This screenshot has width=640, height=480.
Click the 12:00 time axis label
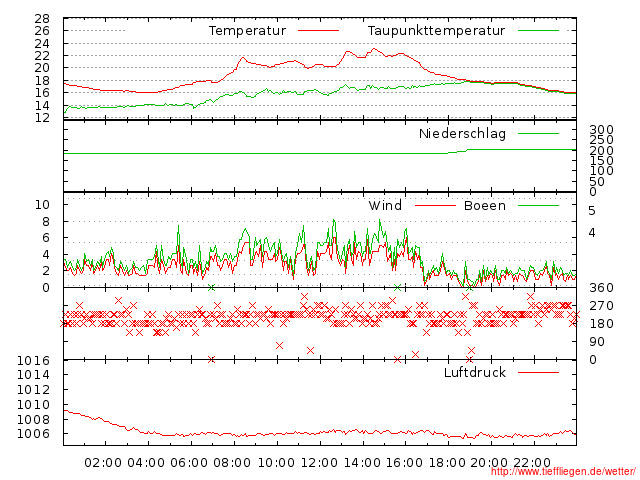pos(319,463)
